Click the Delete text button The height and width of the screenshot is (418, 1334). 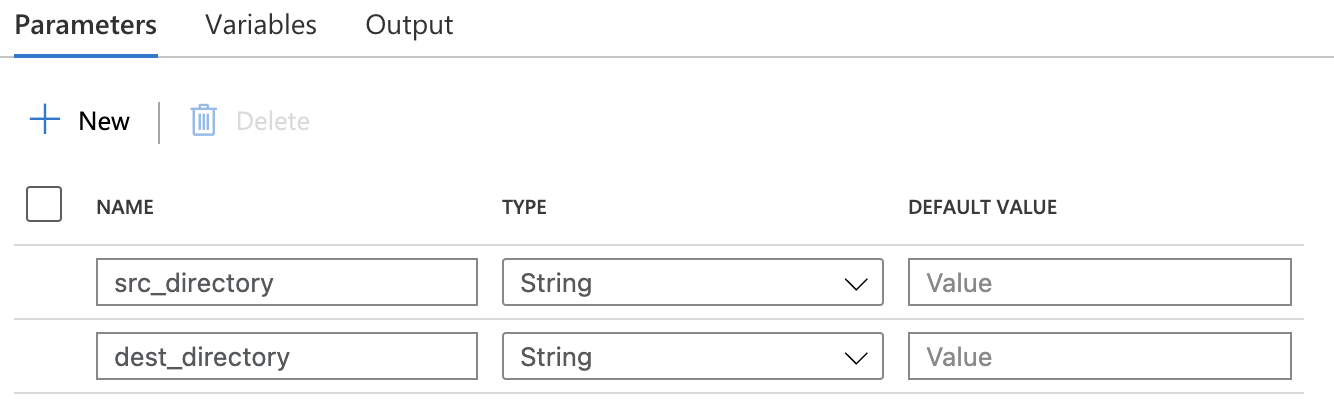tap(273, 121)
